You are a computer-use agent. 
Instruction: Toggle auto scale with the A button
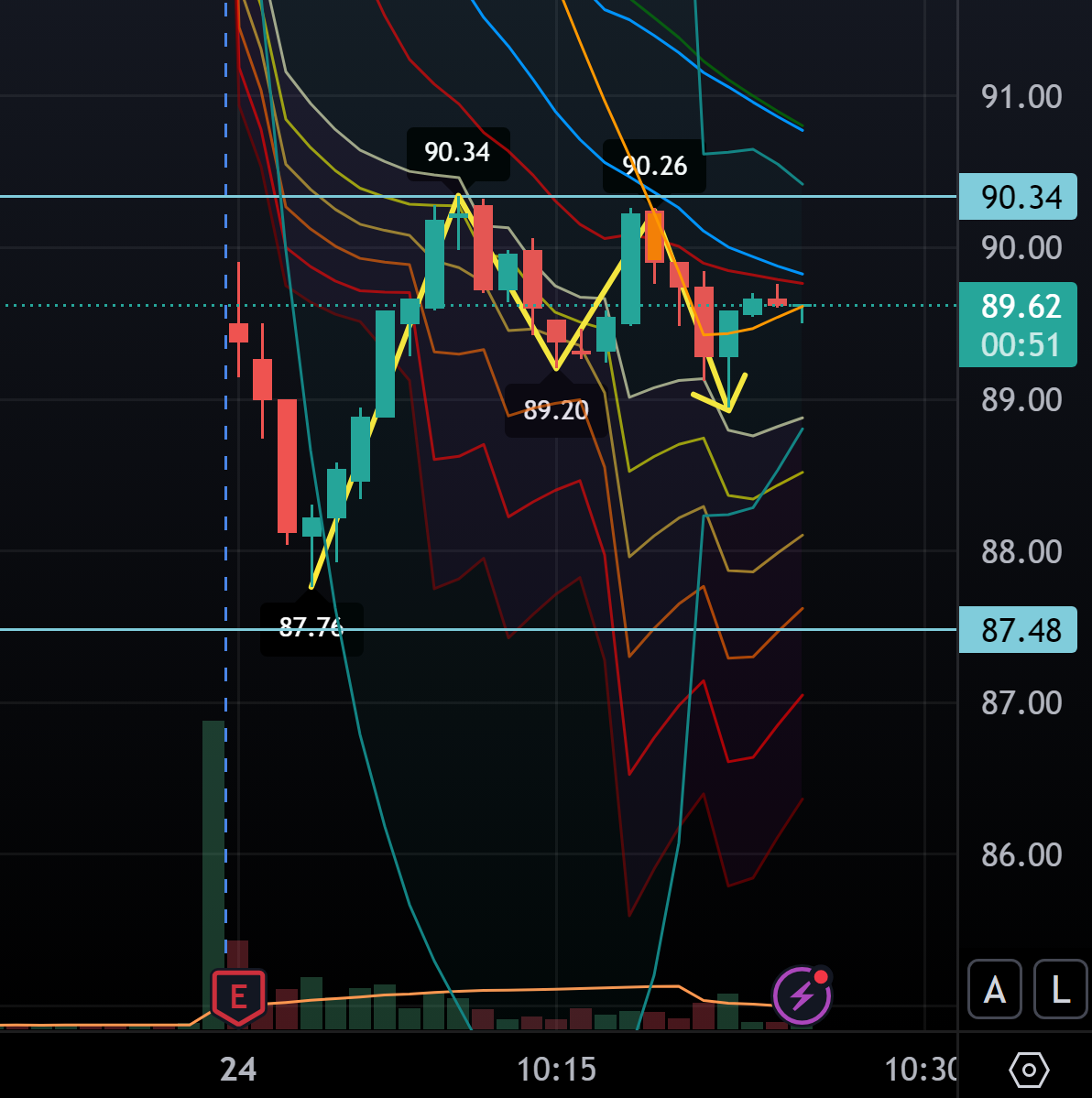(995, 989)
